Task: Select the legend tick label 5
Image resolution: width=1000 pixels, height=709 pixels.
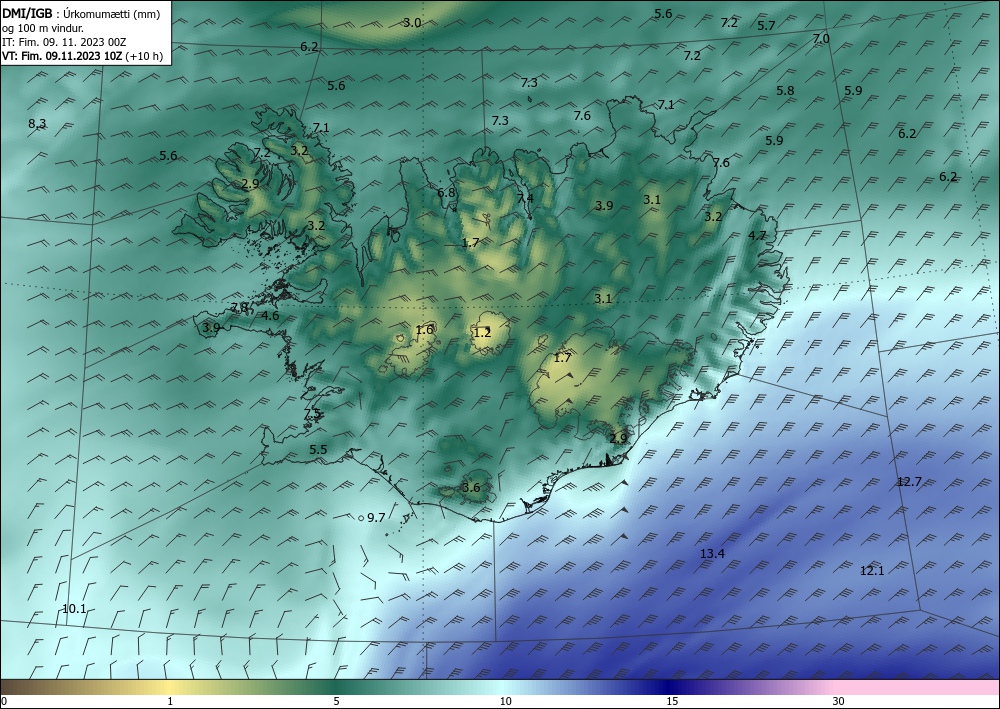Action: click(336, 702)
